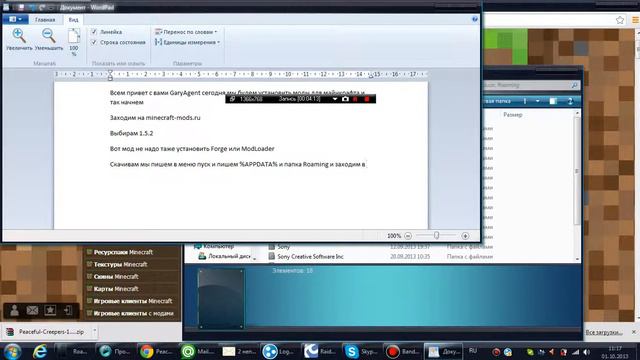Click the Explorer search field
The image size is (640, 360).
531,85
